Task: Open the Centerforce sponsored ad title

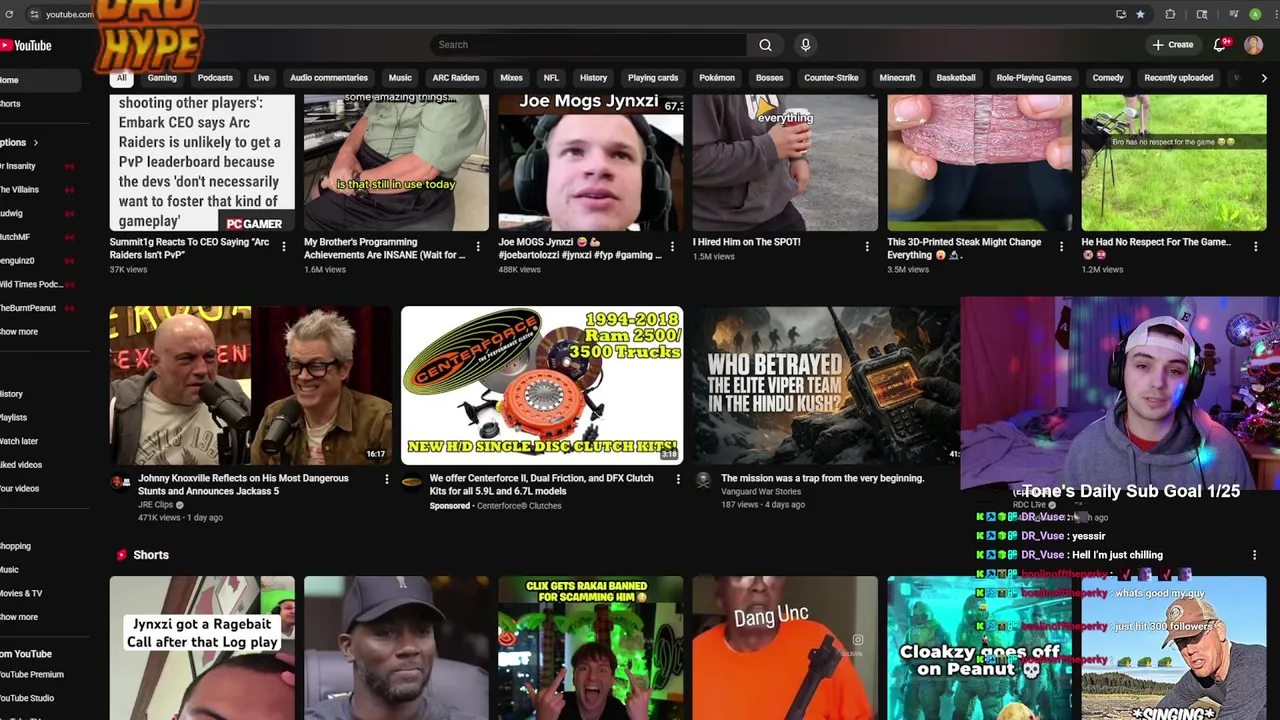Action: coord(541,484)
